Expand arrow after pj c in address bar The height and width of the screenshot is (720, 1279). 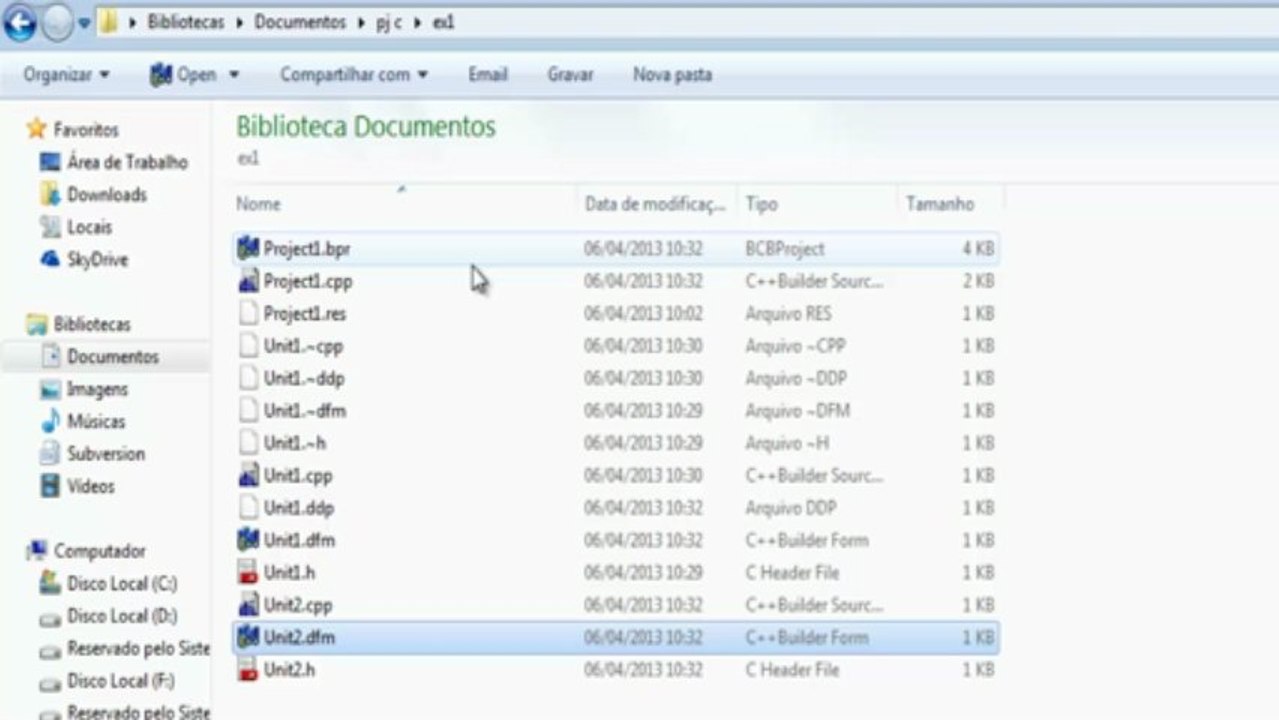tap(418, 22)
